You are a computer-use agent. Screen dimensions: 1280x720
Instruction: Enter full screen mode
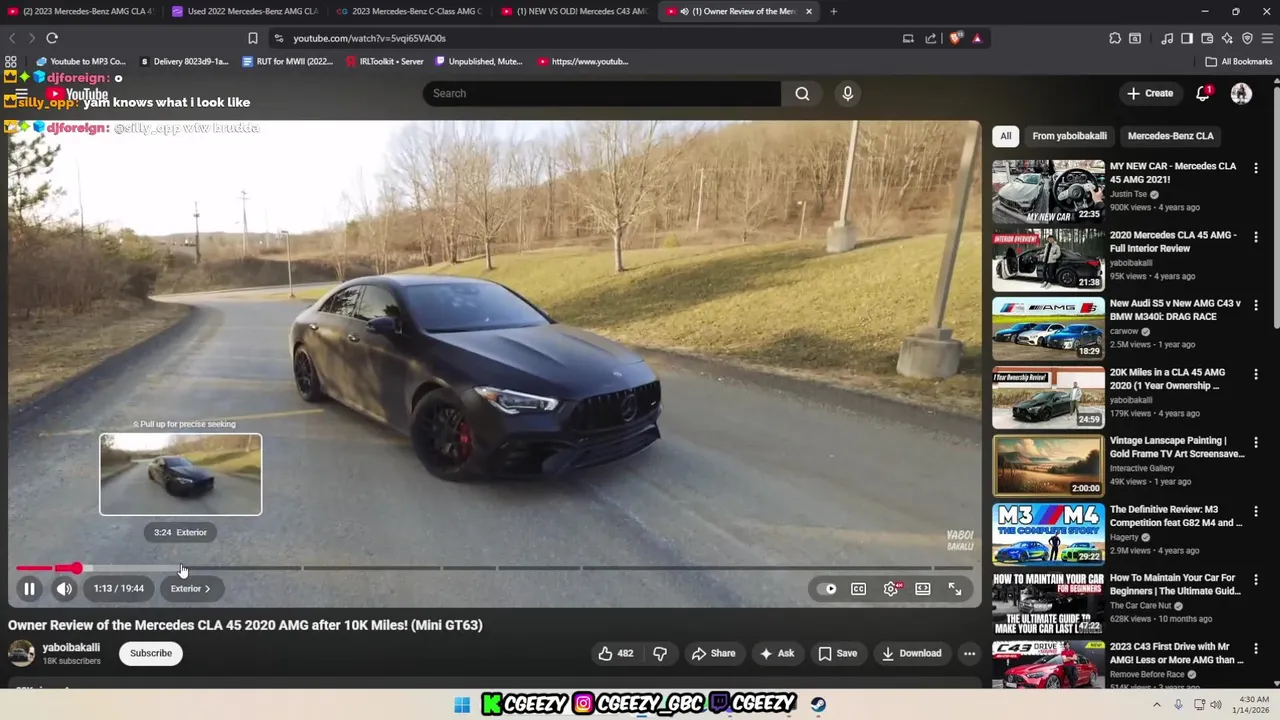tap(955, 589)
